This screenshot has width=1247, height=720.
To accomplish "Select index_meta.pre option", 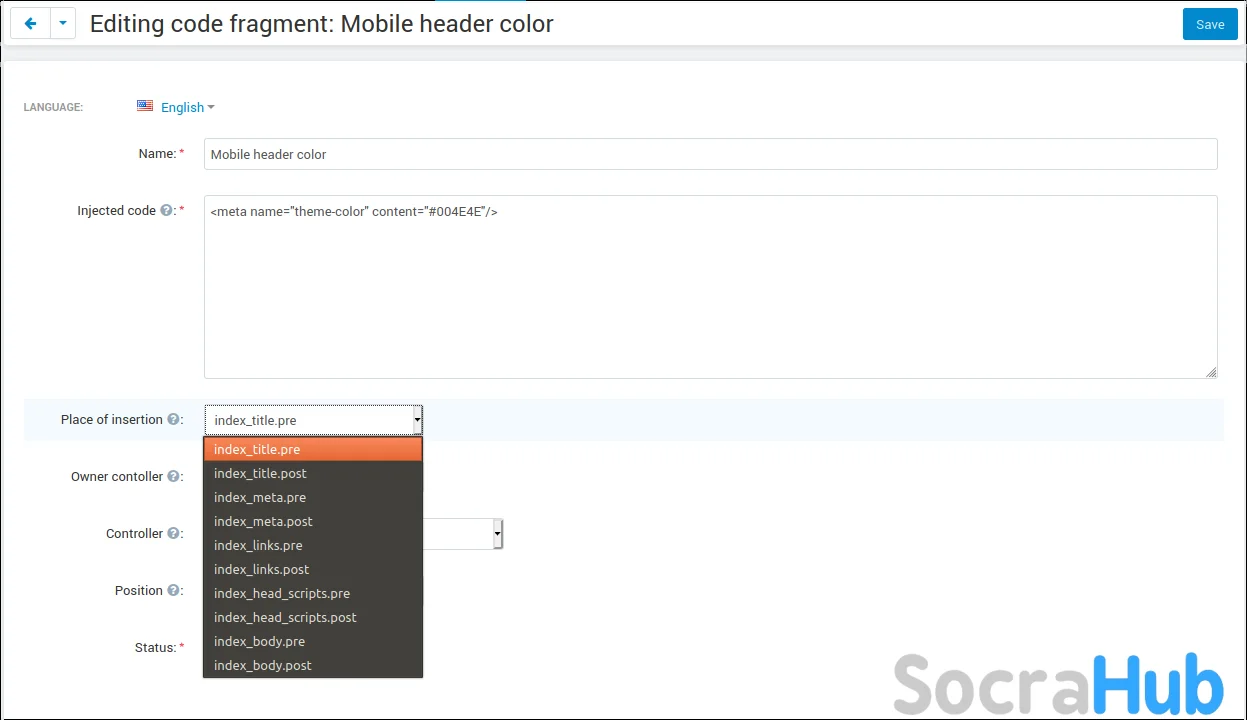I will pos(260,497).
